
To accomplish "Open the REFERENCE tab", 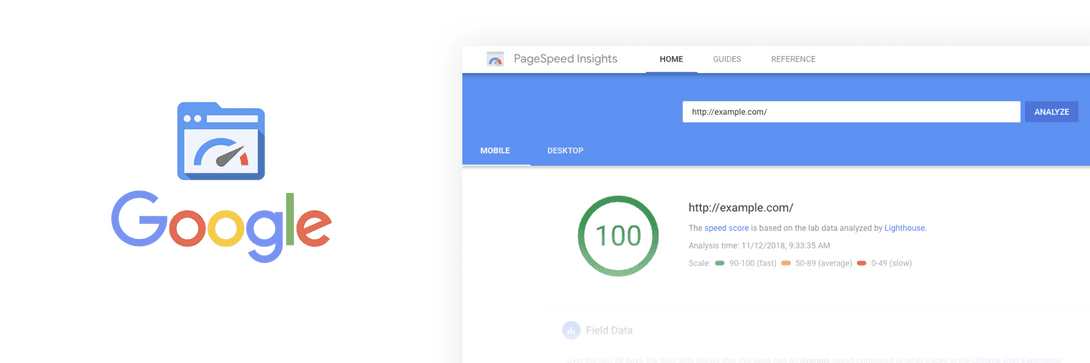I will click(x=793, y=59).
